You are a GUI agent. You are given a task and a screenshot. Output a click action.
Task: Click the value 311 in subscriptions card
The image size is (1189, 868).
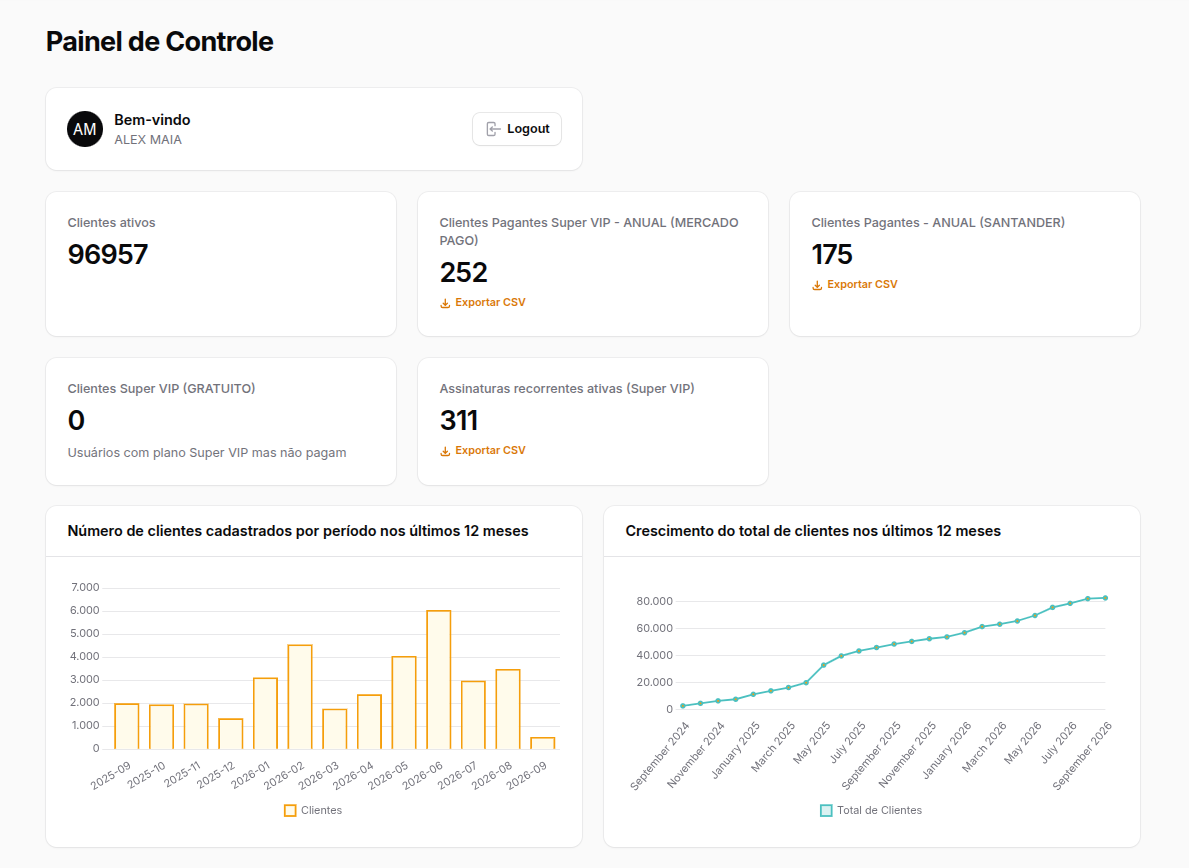[x=459, y=421]
